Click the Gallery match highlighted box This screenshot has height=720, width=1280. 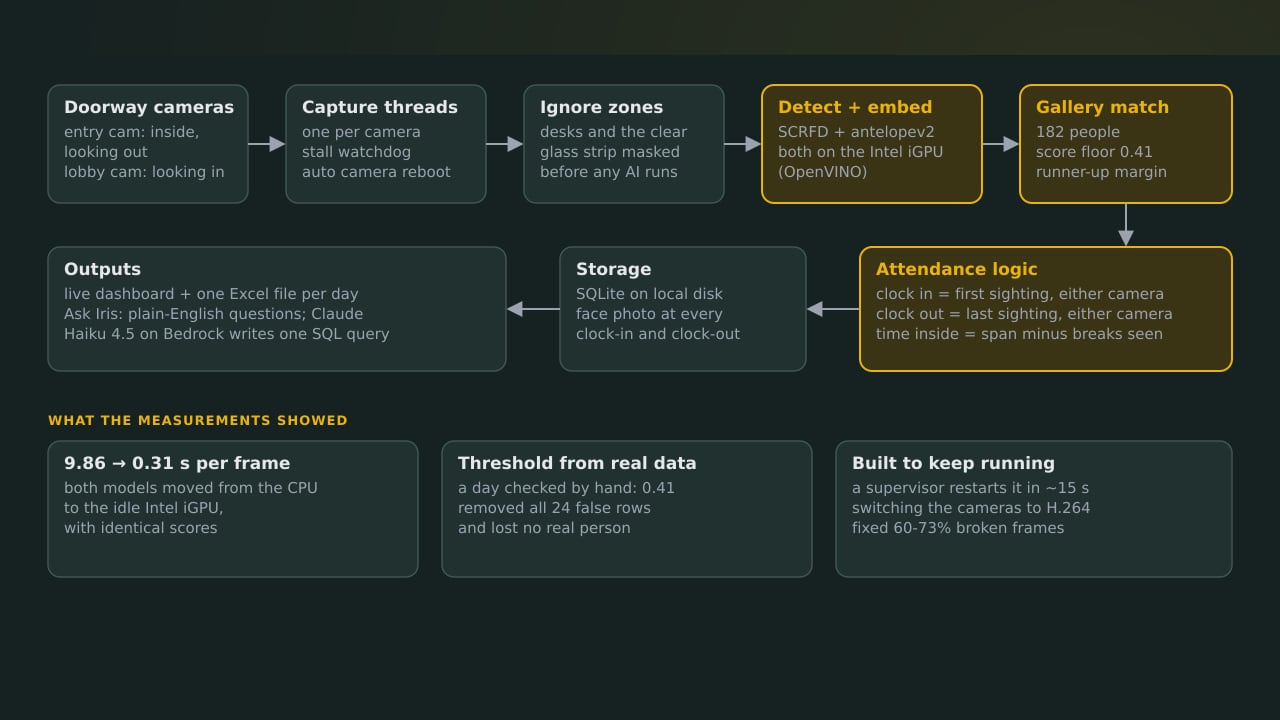[x=1126, y=144]
